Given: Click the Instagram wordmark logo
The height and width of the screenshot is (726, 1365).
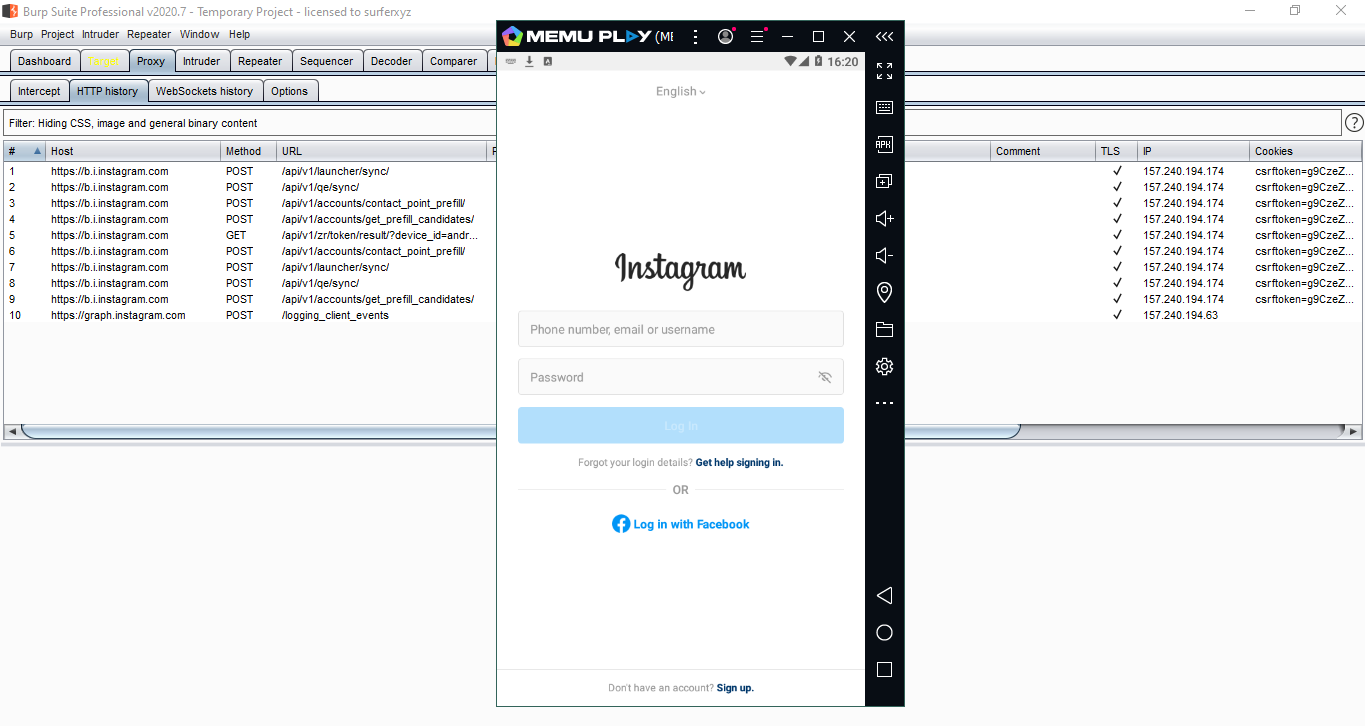Looking at the screenshot, I should [x=680, y=270].
